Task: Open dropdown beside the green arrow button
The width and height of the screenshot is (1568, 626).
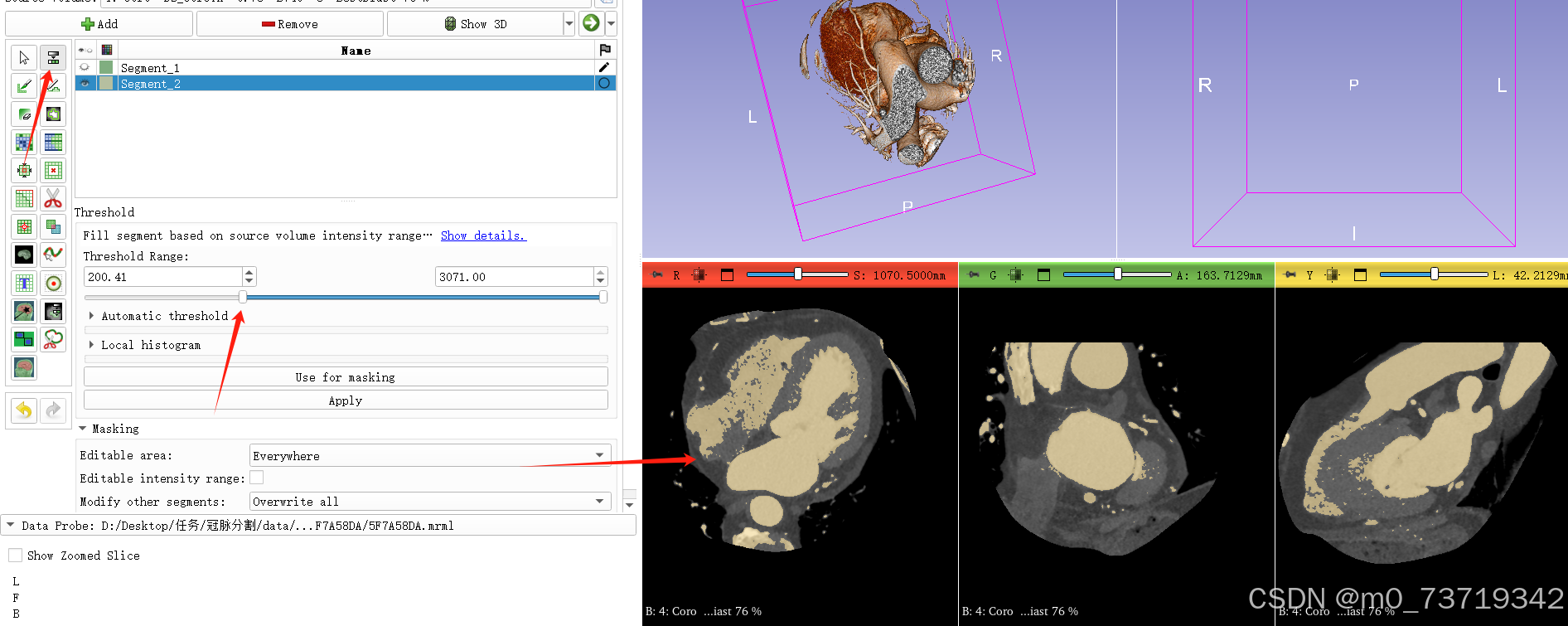Action: tap(611, 23)
